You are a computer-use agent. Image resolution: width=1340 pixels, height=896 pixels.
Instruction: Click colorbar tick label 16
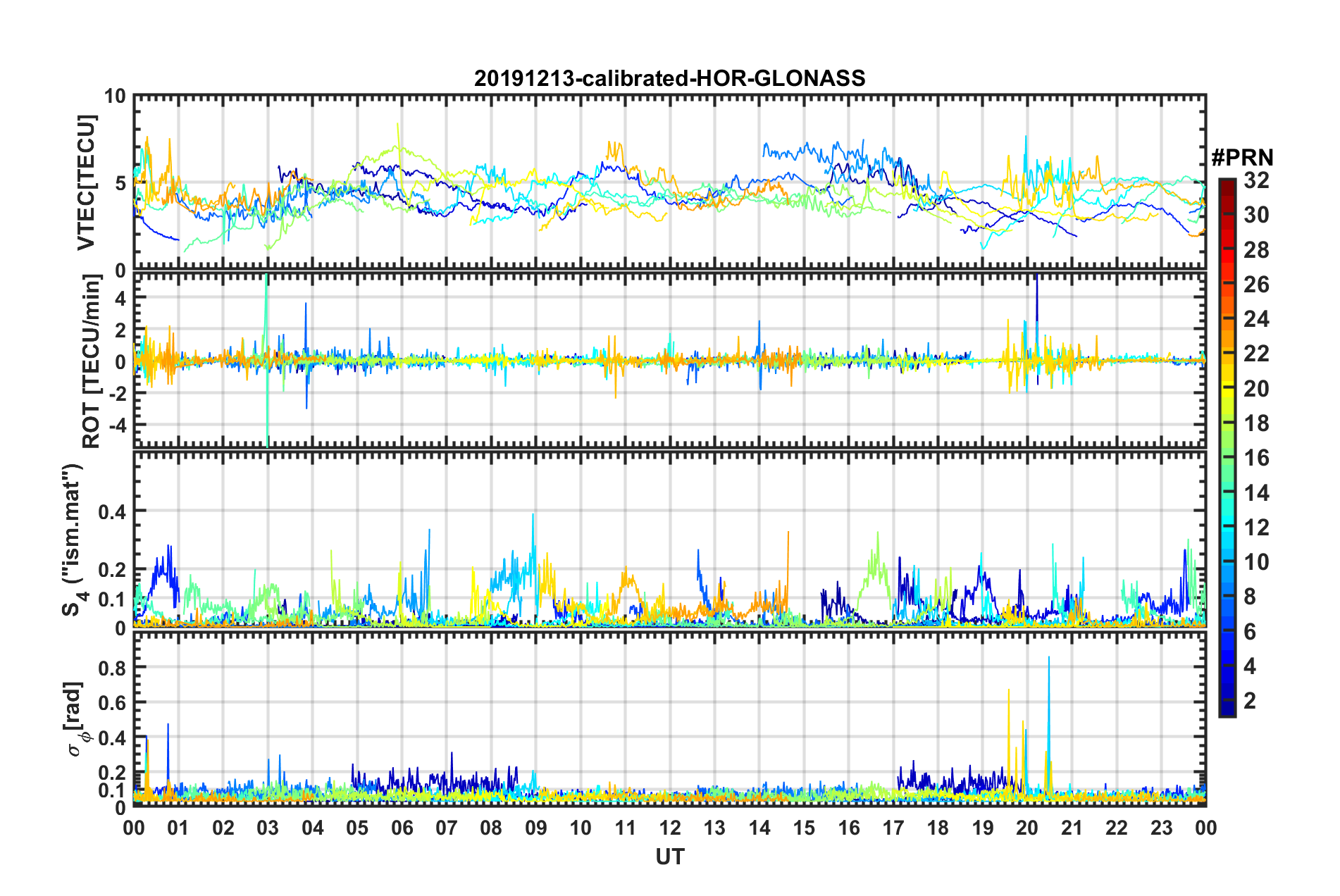click(x=1256, y=458)
